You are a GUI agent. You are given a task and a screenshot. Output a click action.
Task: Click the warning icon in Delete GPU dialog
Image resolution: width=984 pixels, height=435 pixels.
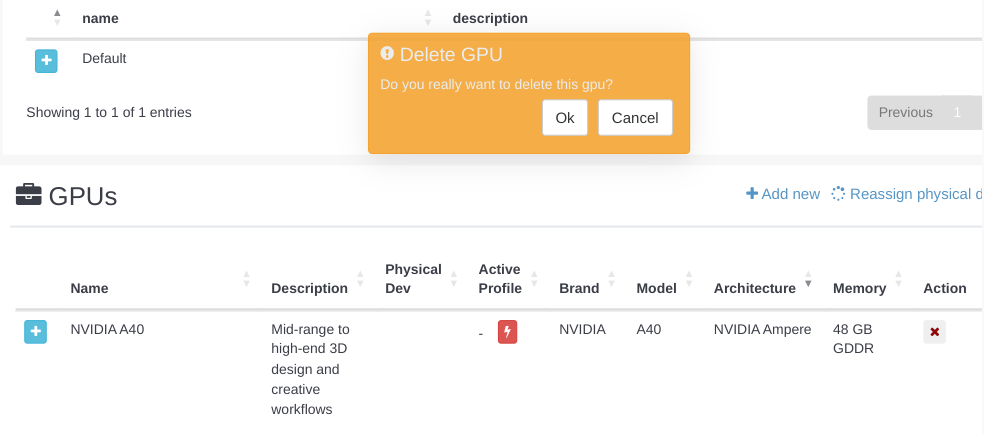click(387, 54)
